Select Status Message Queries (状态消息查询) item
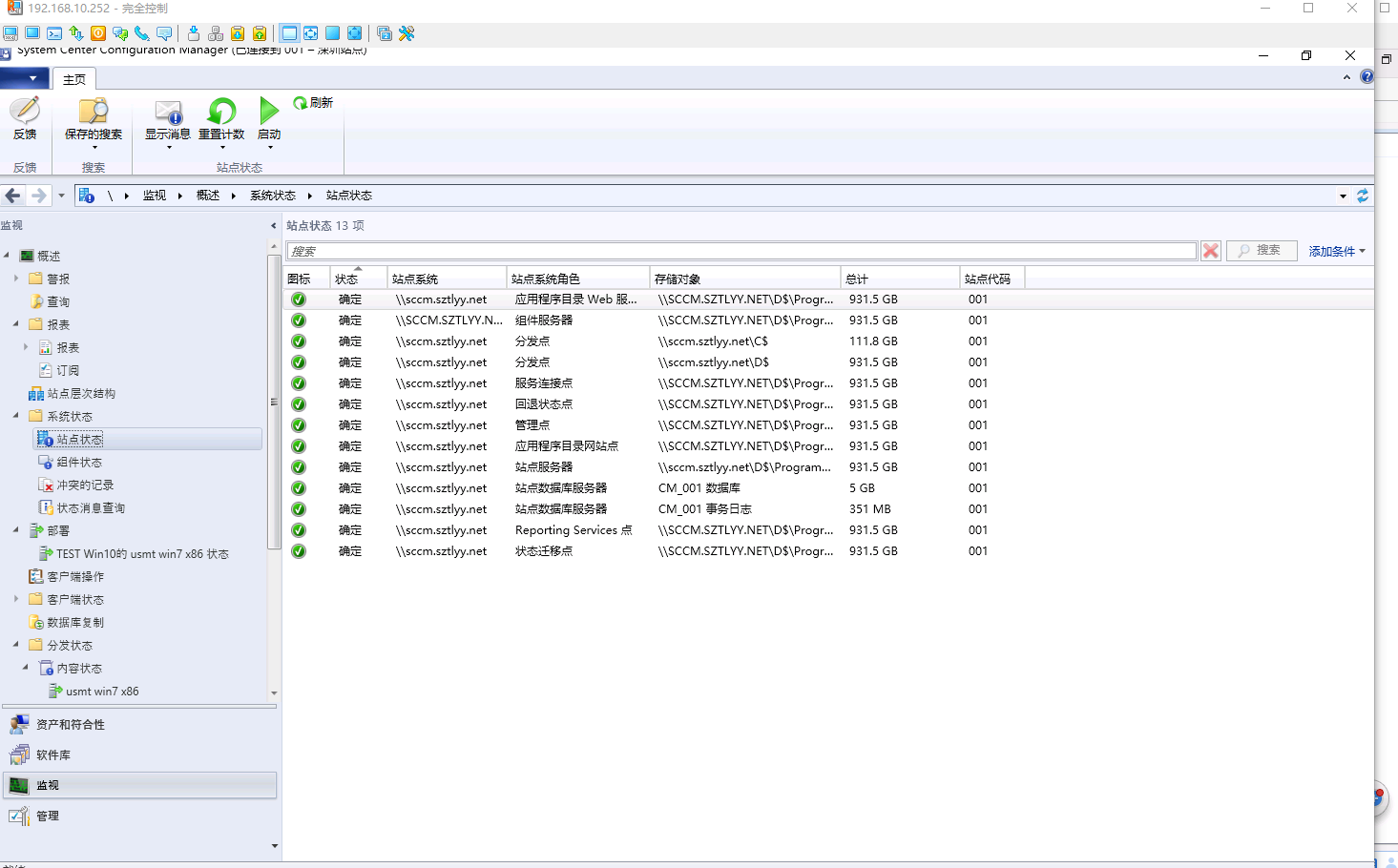 click(82, 507)
